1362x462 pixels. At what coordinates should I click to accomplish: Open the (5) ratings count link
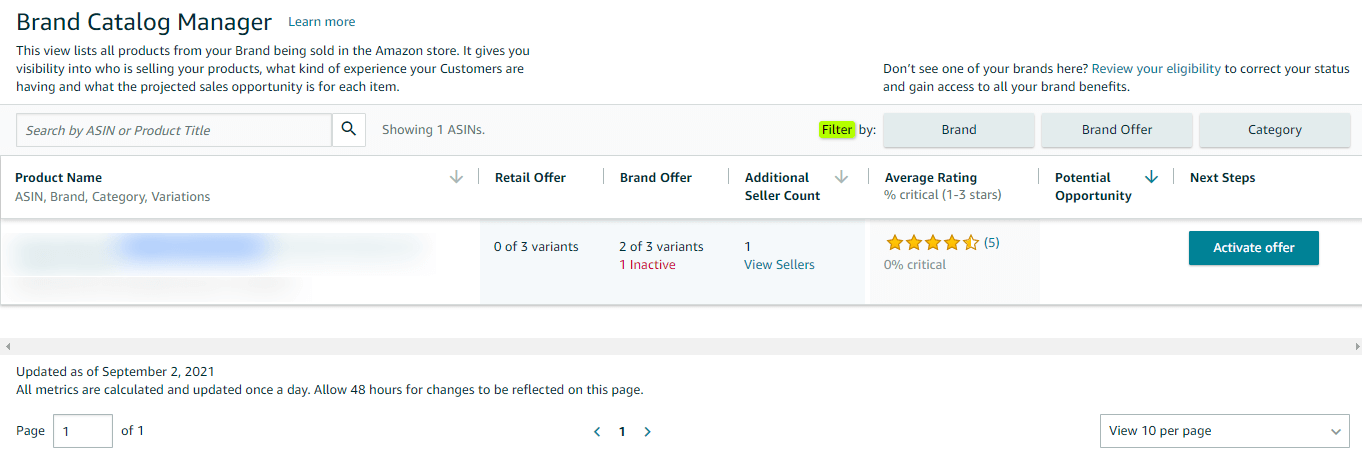pyautogui.click(x=991, y=243)
